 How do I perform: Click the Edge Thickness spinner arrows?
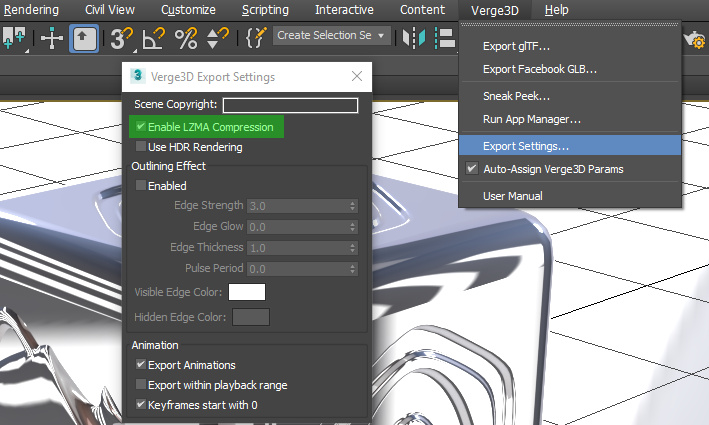(x=353, y=248)
